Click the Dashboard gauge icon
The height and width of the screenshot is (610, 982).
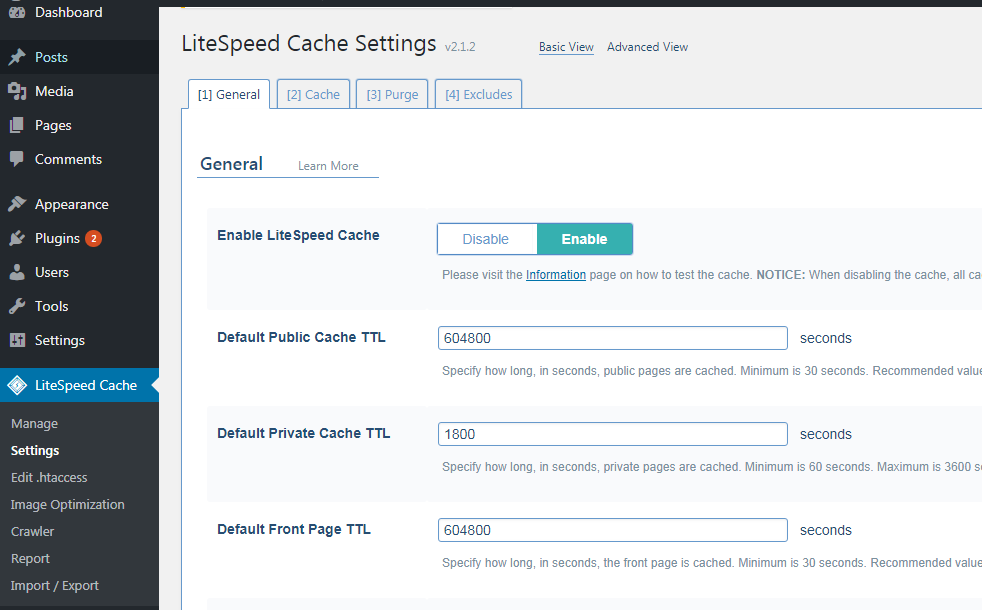[17, 11]
